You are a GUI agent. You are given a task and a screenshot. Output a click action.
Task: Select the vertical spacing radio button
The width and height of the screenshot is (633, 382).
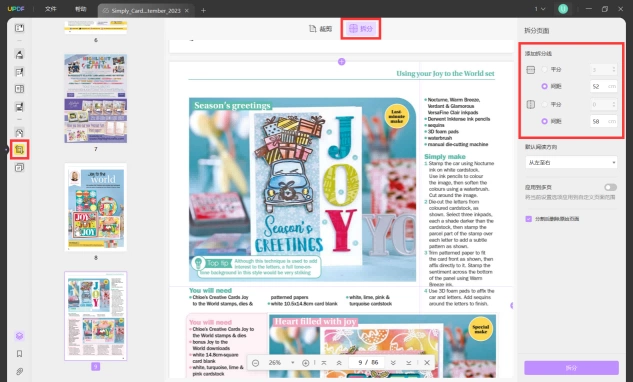(544, 121)
